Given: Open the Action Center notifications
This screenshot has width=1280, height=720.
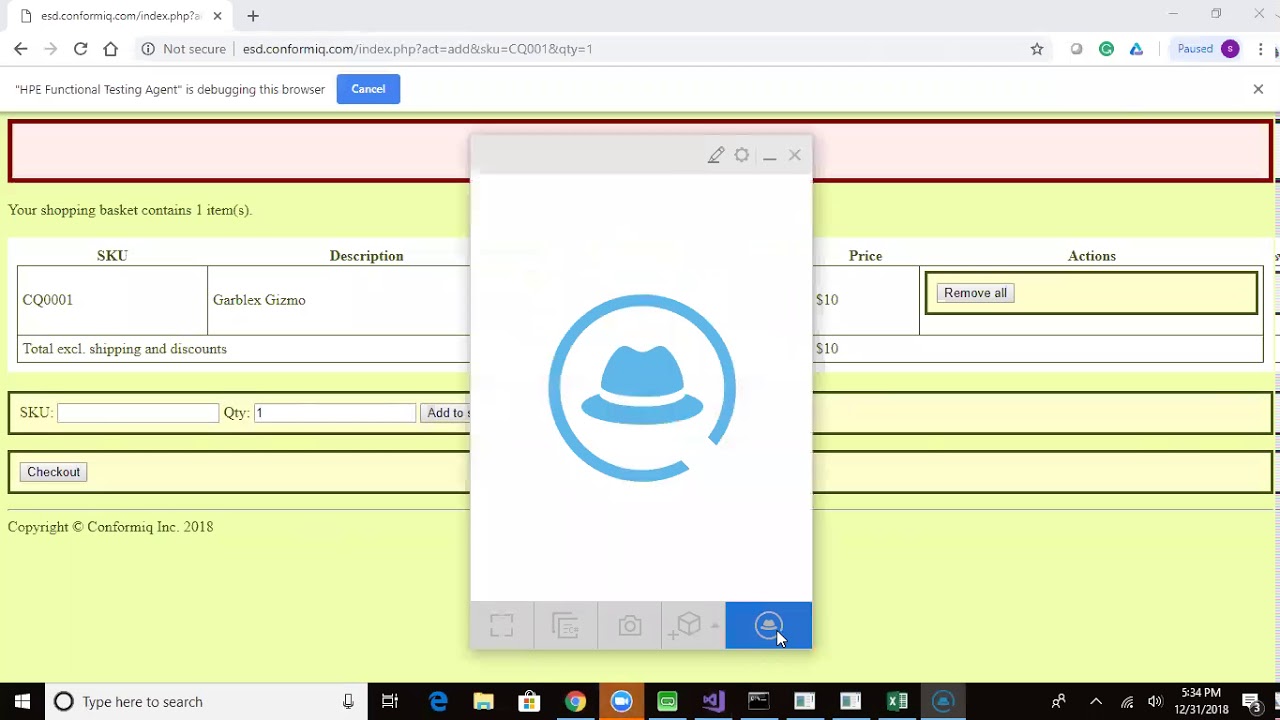Looking at the screenshot, I should (x=1251, y=701).
